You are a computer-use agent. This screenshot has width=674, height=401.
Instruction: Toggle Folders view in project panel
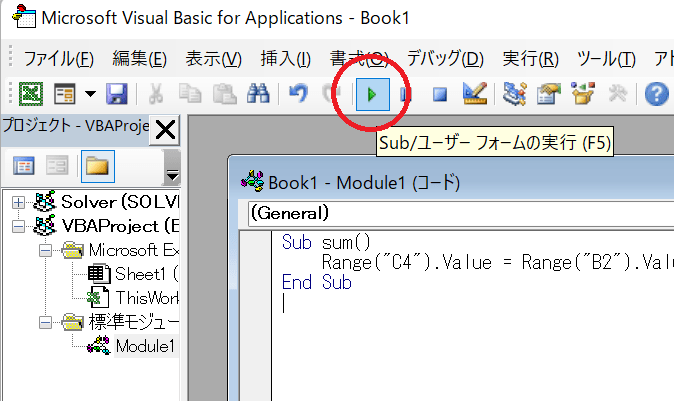[97, 165]
